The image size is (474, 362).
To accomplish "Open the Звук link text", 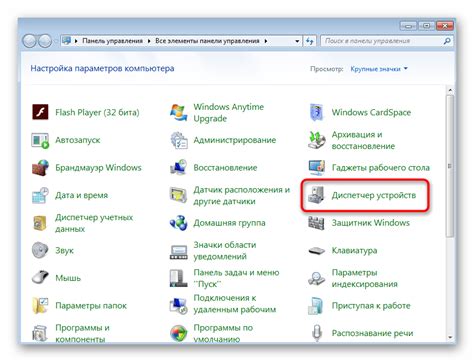I will coord(64,250).
